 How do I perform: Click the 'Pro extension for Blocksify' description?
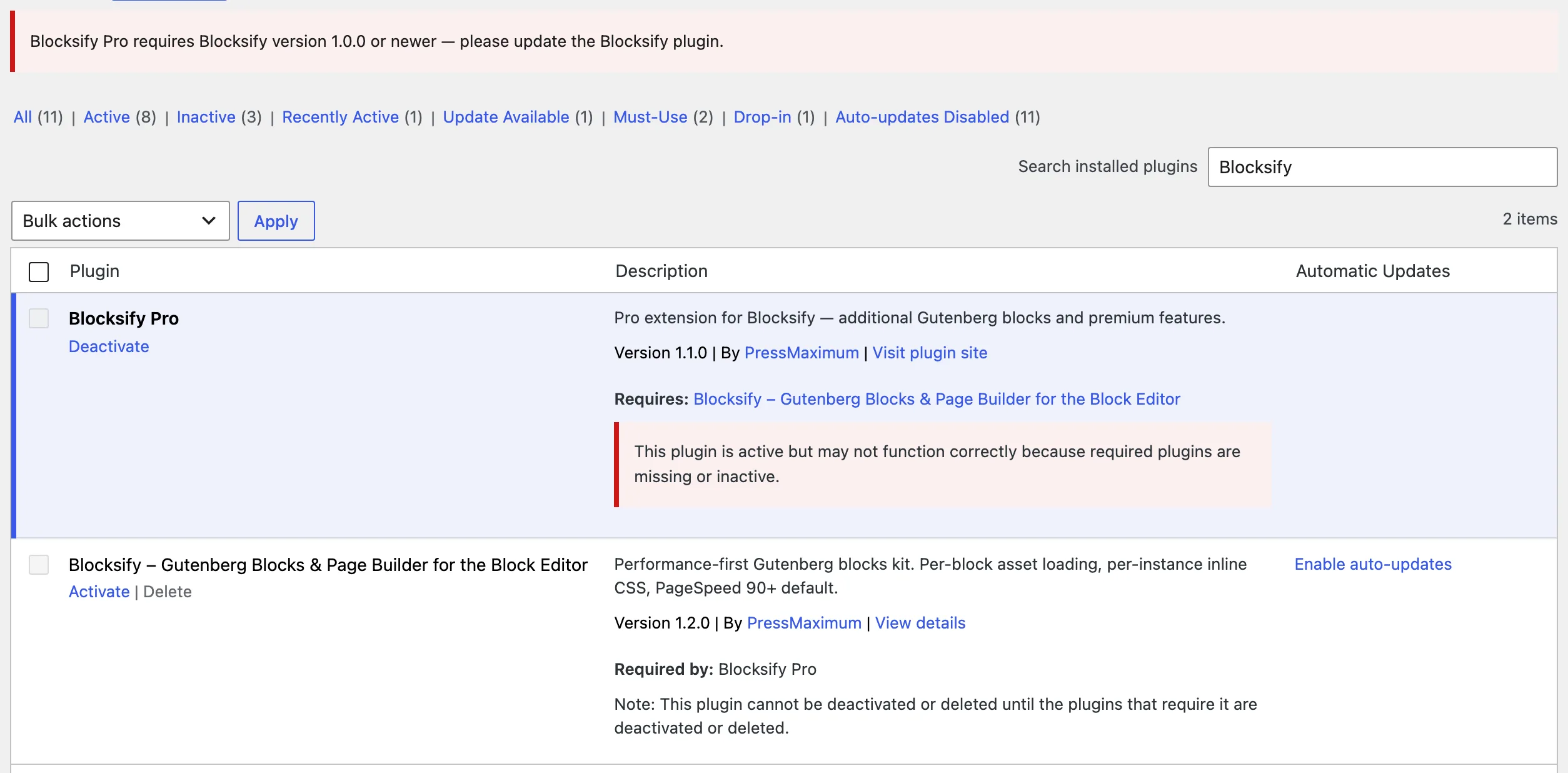pyautogui.click(x=920, y=318)
